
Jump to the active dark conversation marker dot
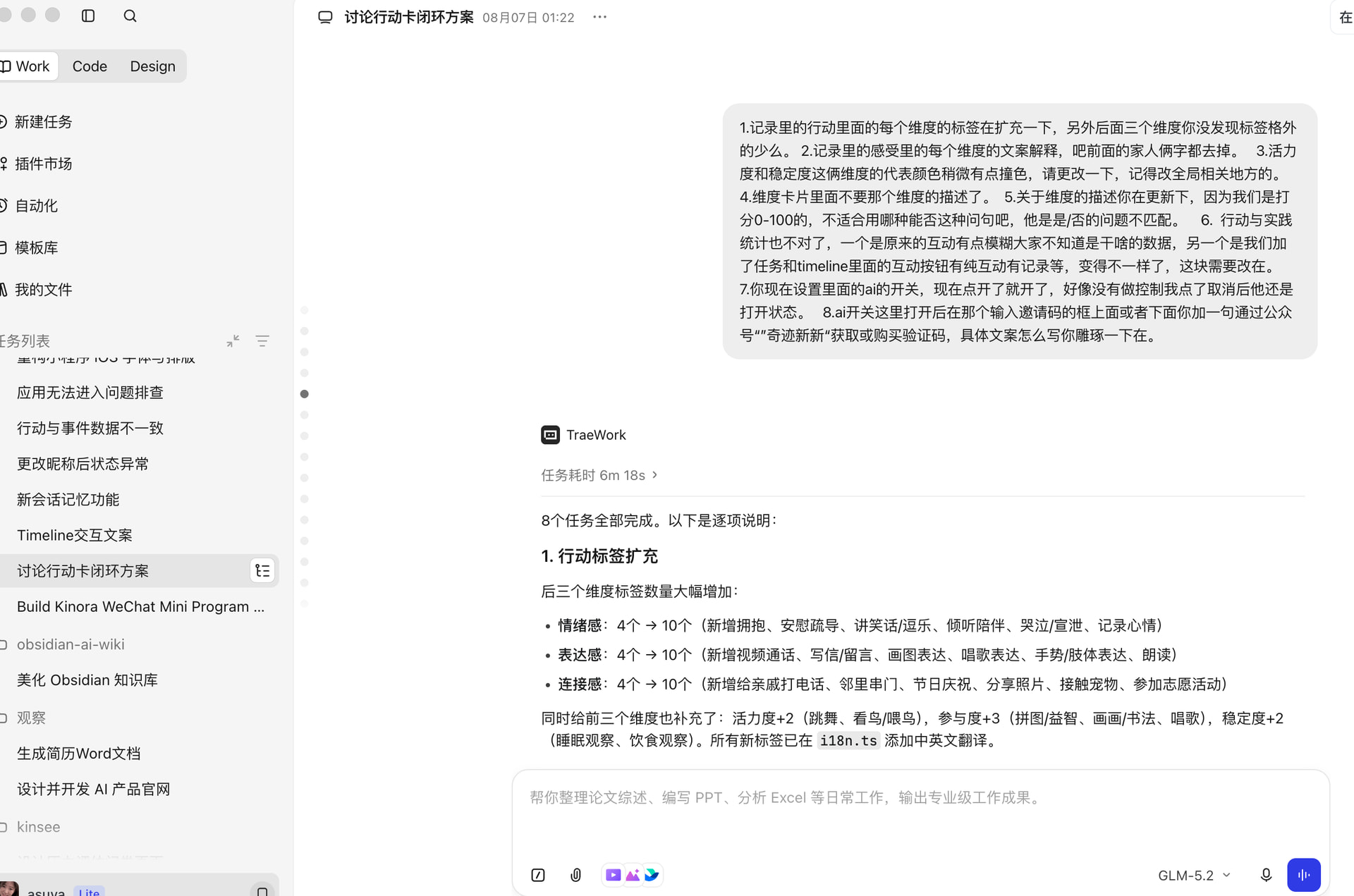(x=305, y=394)
